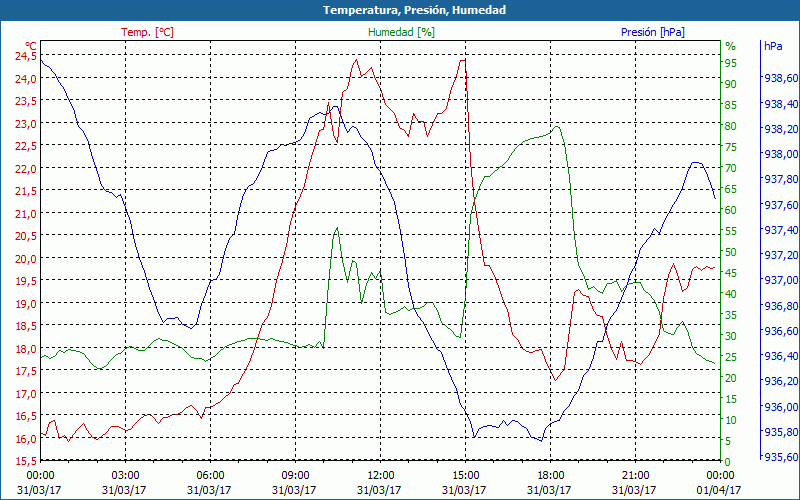
Task: Click the 95 humidity axis value
Action: click(x=731, y=63)
